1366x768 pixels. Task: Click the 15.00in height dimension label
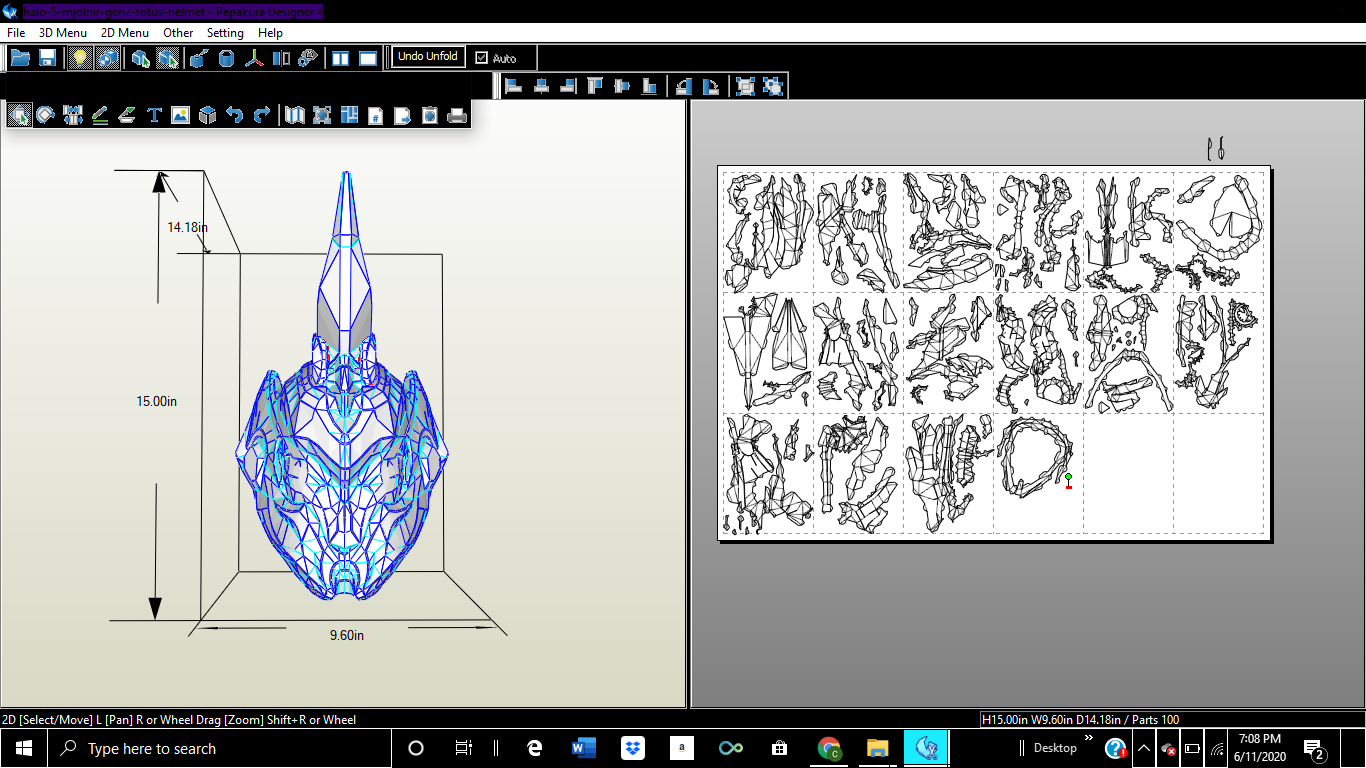pyautogui.click(x=157, y=401)
